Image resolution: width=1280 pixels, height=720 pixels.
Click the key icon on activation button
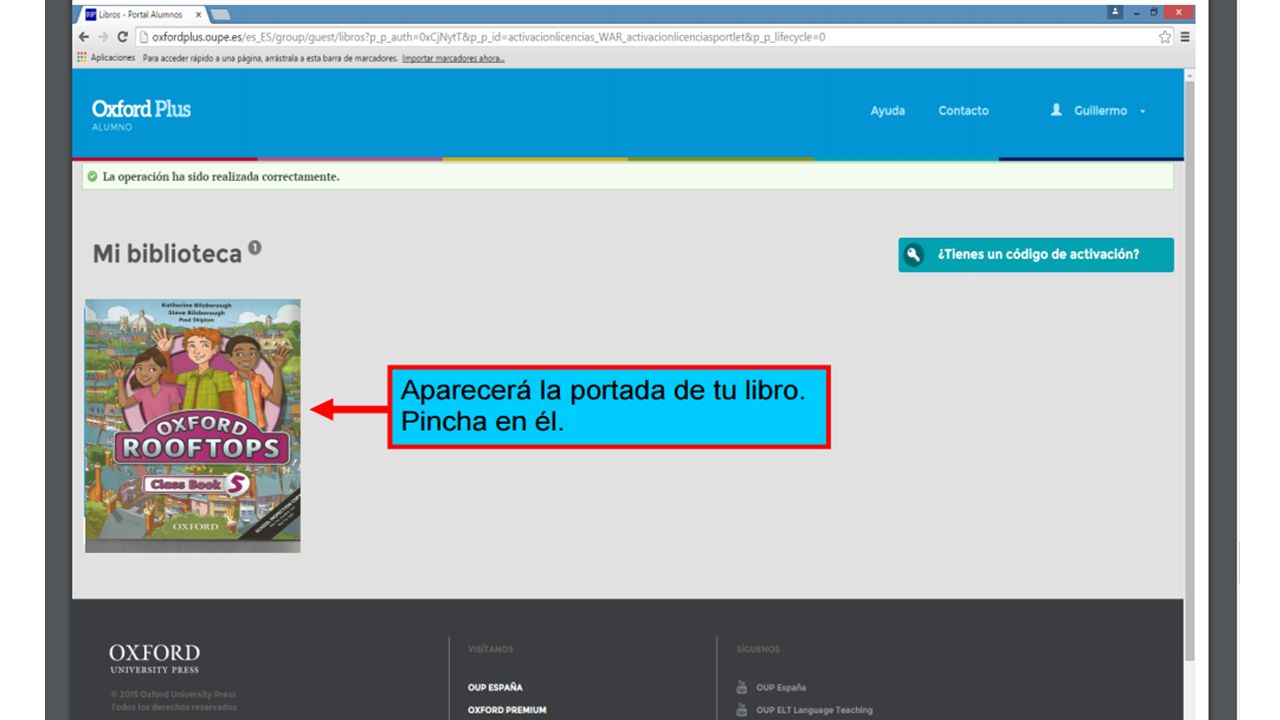(912, 255)
